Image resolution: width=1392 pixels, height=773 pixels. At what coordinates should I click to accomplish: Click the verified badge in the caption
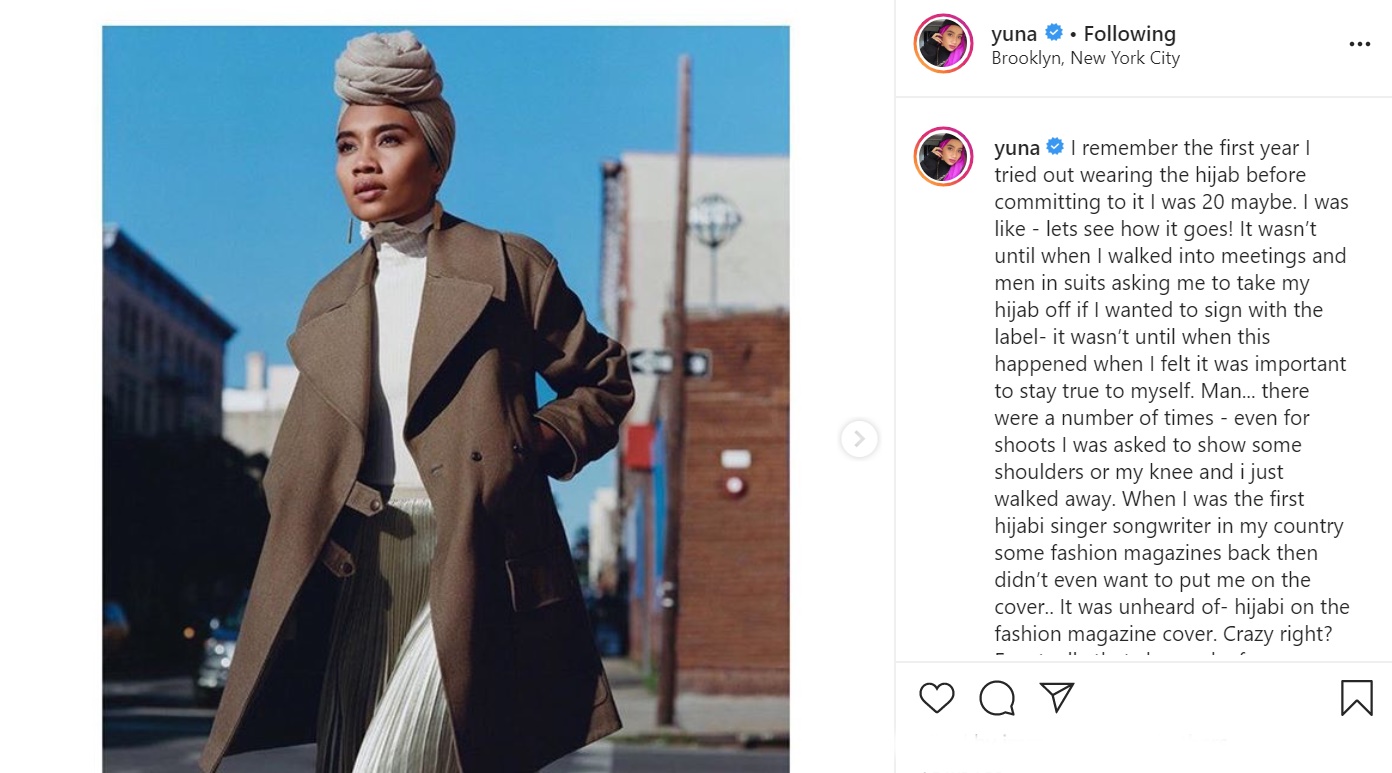[x=1055, y=147]
